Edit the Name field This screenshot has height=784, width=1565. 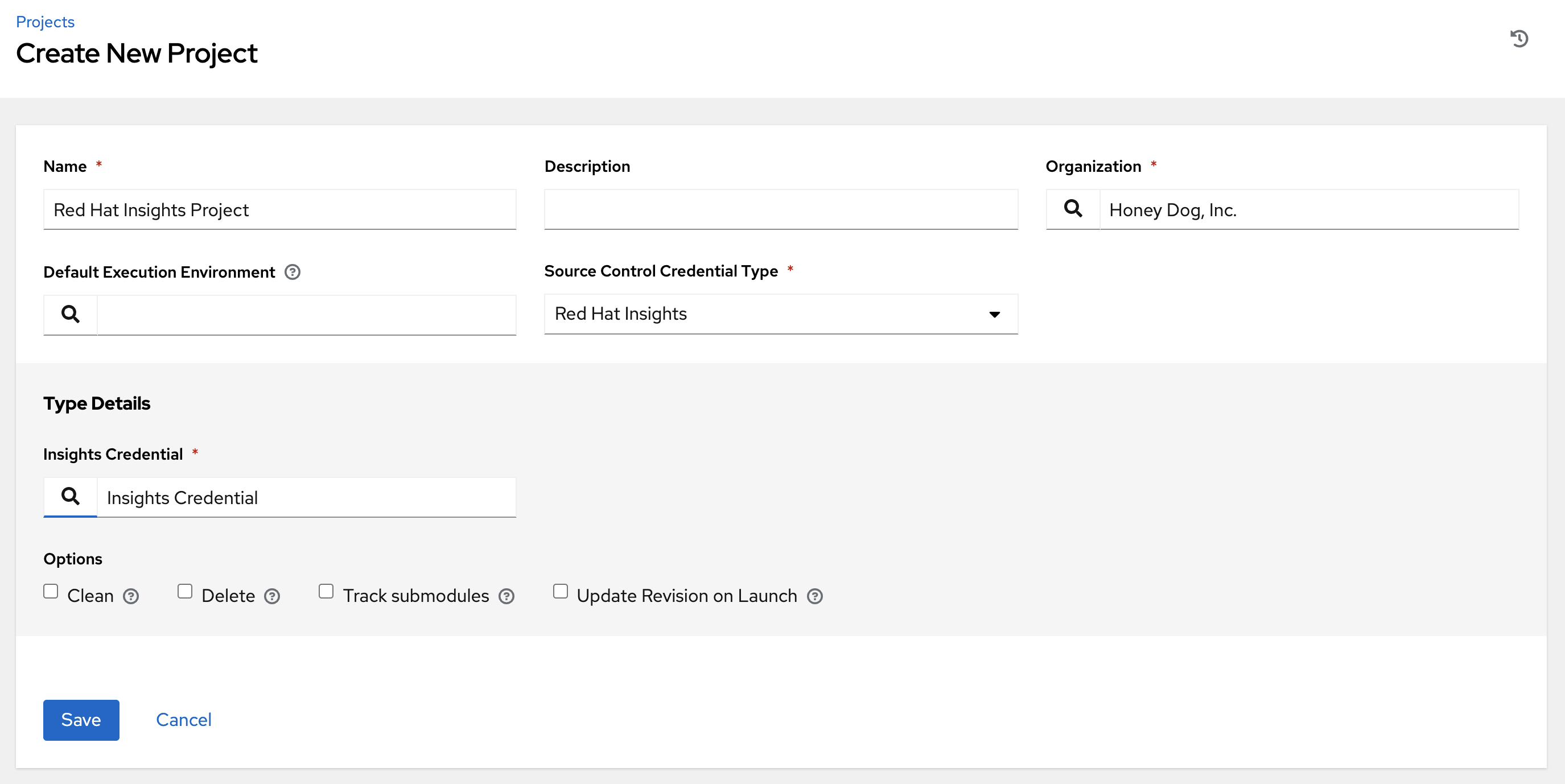tap(279, 209)
